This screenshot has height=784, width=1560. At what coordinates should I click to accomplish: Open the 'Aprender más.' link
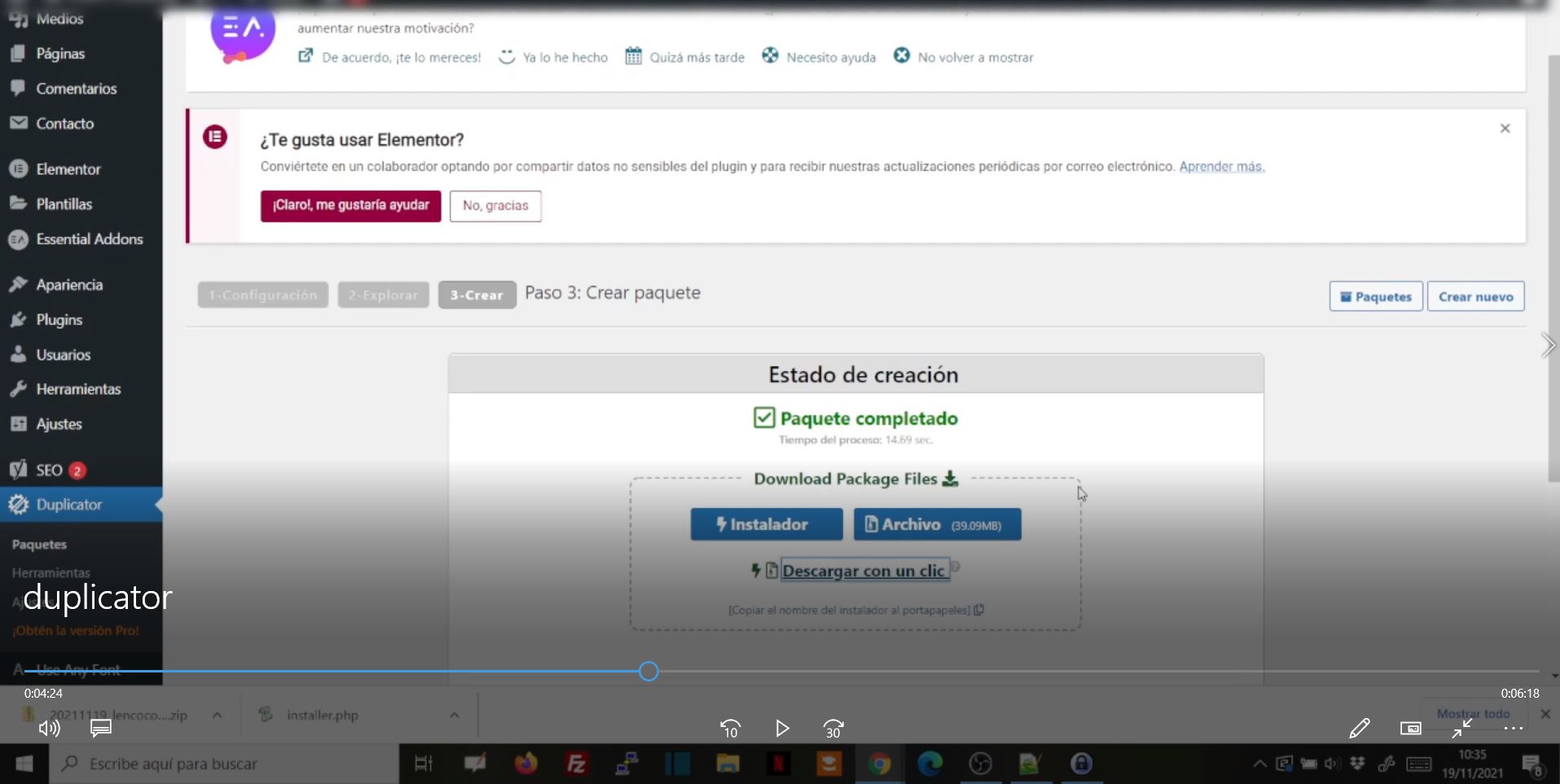coord(1221,166)
